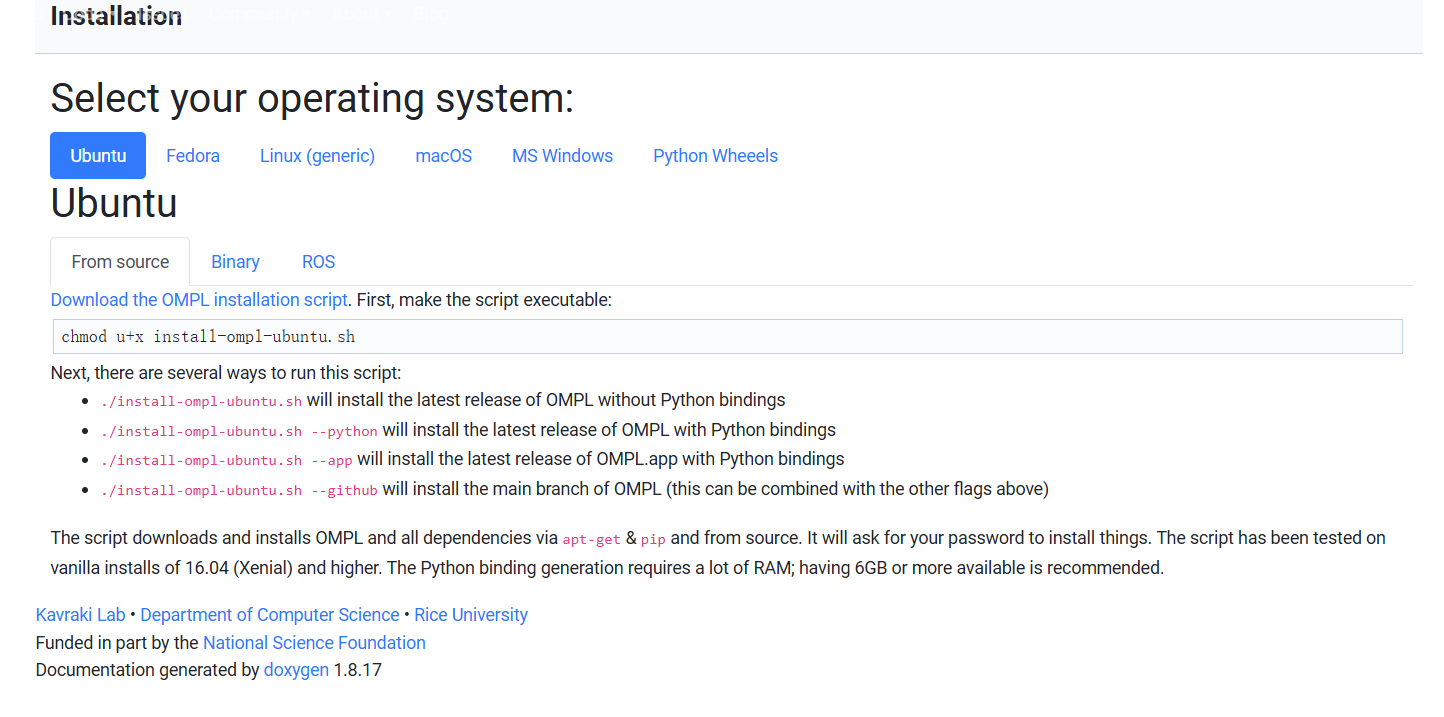Switch to the Fedora tab
Image resolution: width=1444 pixels, height=717 pixels.
tap(192, 155)
